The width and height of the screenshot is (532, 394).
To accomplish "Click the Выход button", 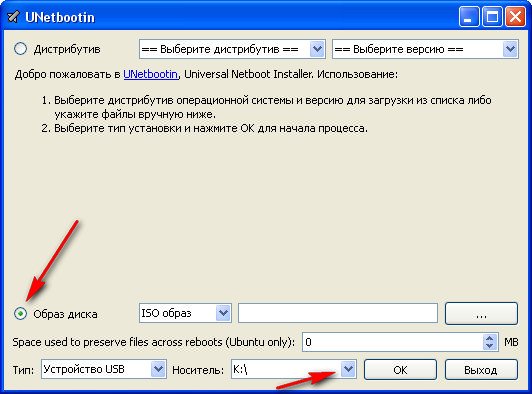I will click(x=481, y=370).
